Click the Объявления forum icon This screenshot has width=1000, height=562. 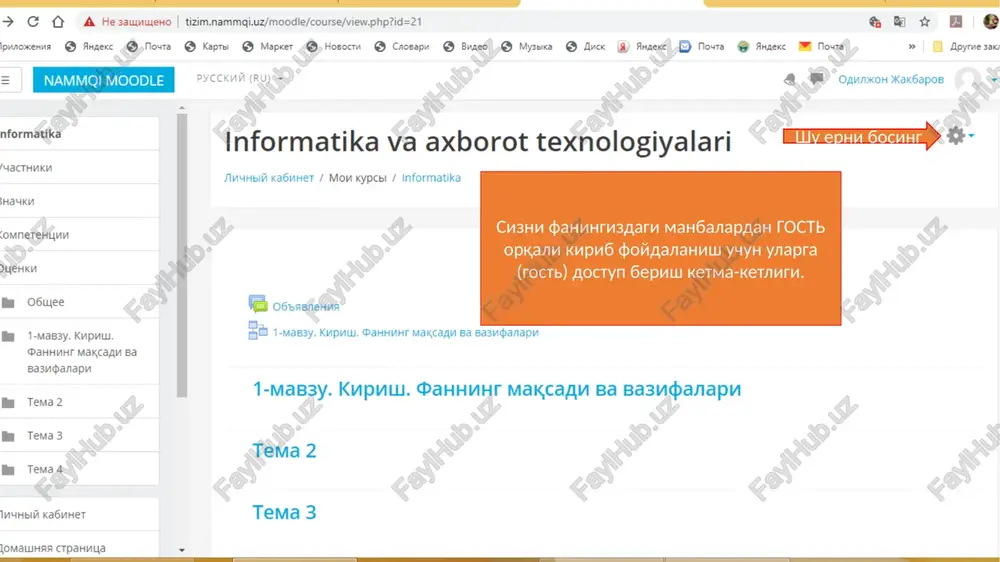coord(258,304)
